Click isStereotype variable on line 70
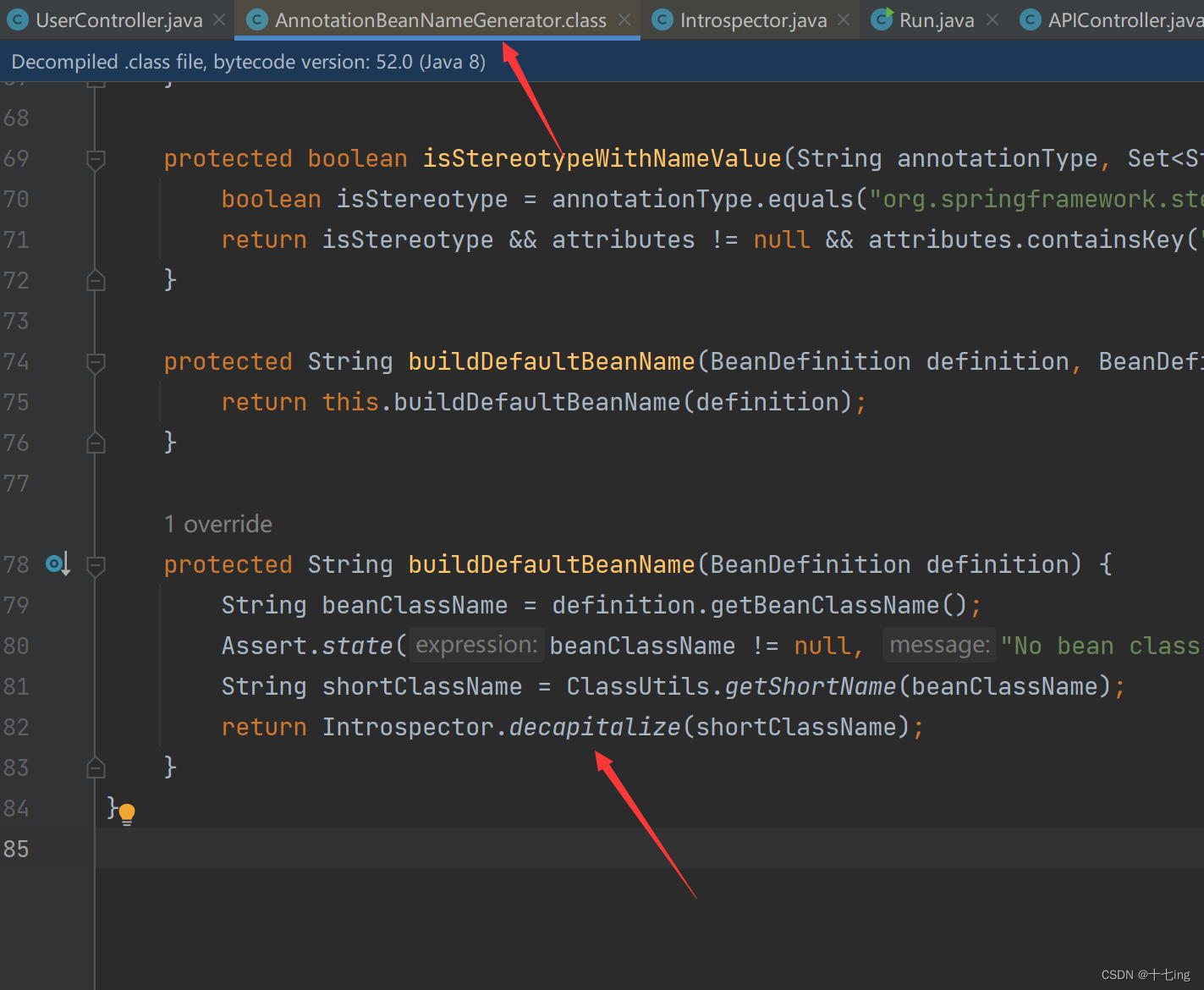Screen dimensions: 1204x990 422,200
